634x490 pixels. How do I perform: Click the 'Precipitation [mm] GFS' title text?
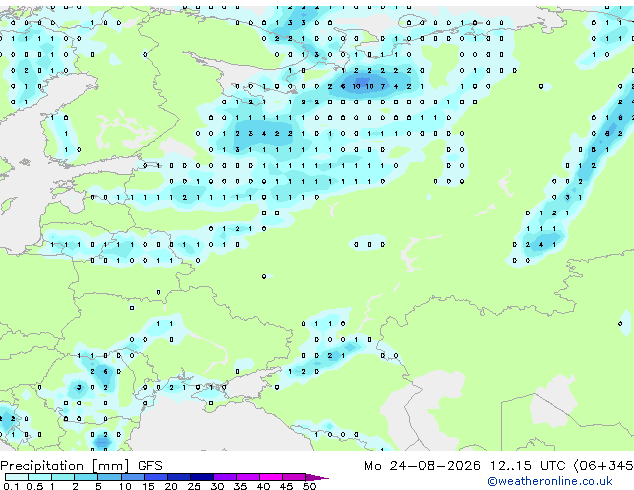click(x=81, y=466)
